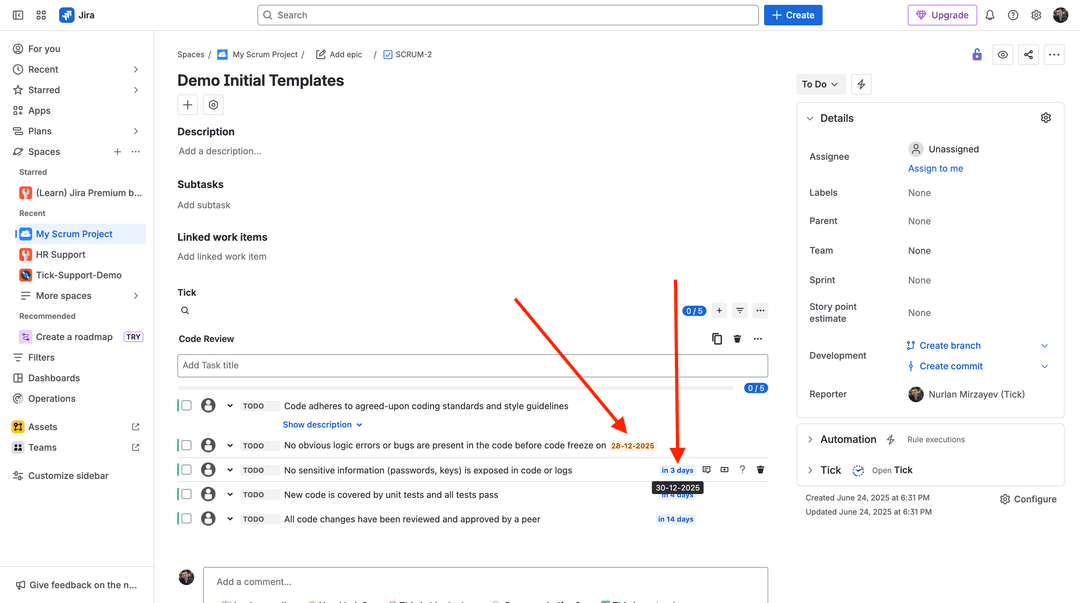Click the notifications bell icon
Viewport: 1080px width, 603px height.
tap(989, 14)
